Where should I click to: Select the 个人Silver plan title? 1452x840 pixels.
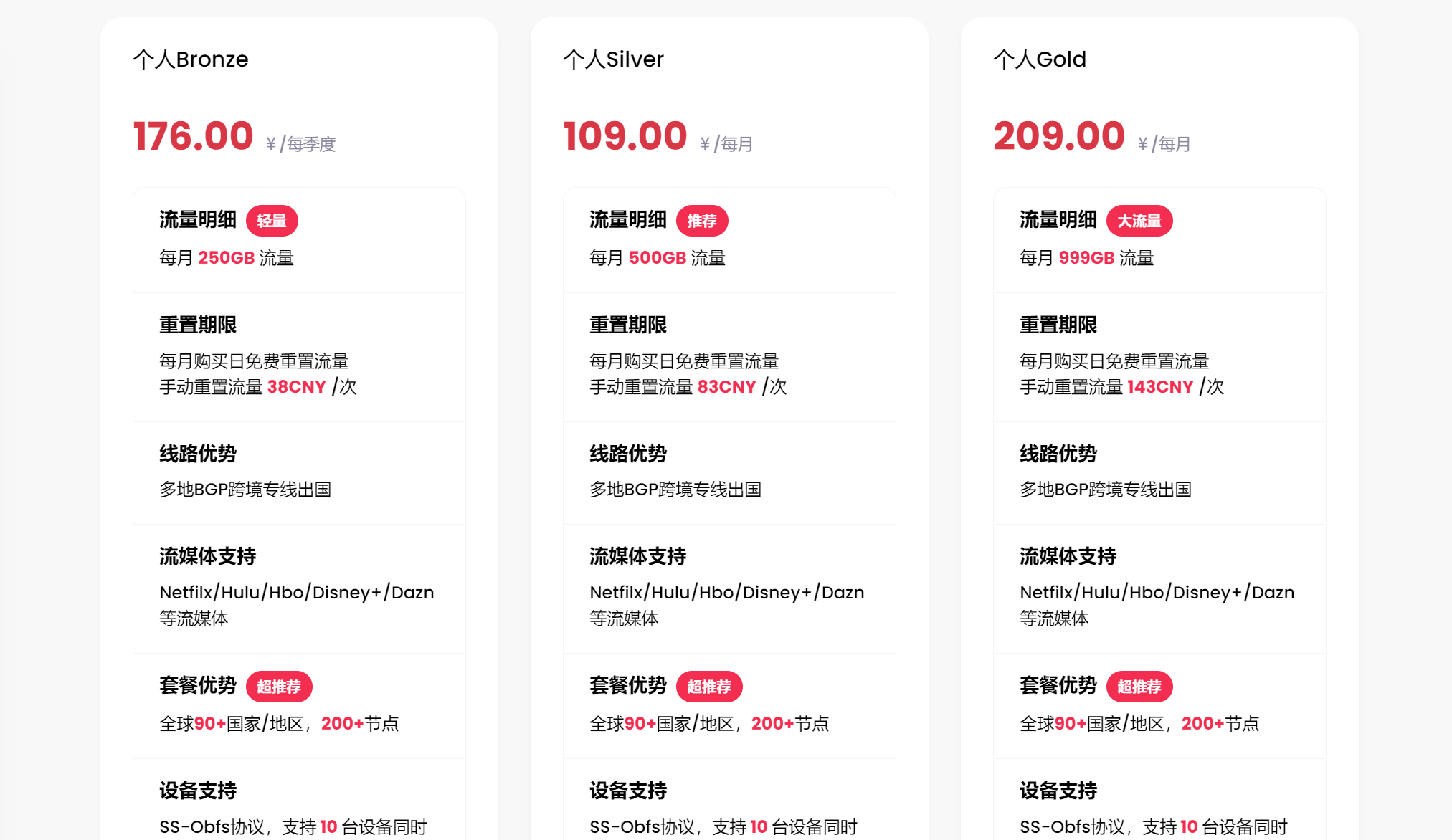pos(613,59)
